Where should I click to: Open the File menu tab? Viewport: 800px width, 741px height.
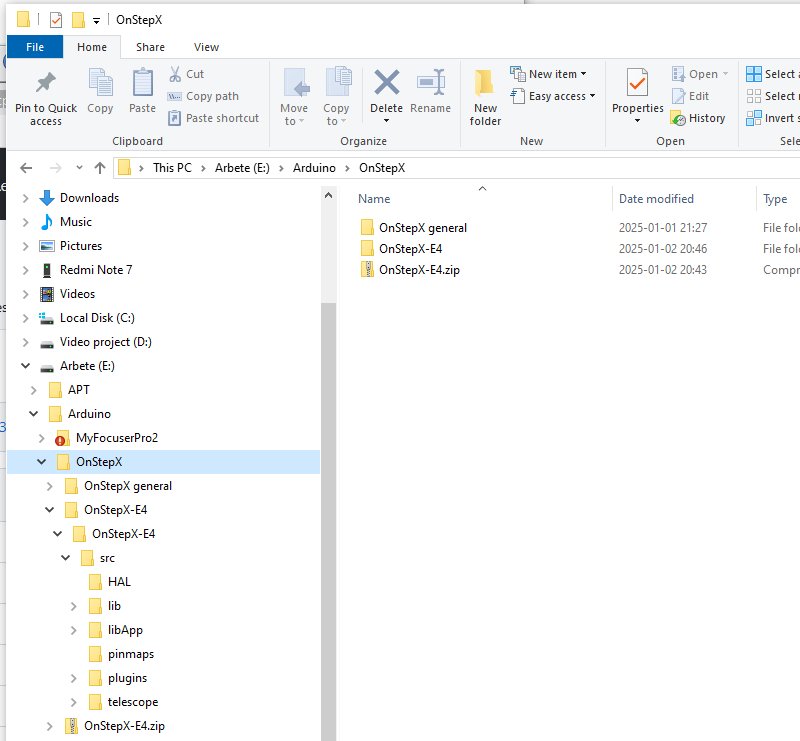pos(35,47)
